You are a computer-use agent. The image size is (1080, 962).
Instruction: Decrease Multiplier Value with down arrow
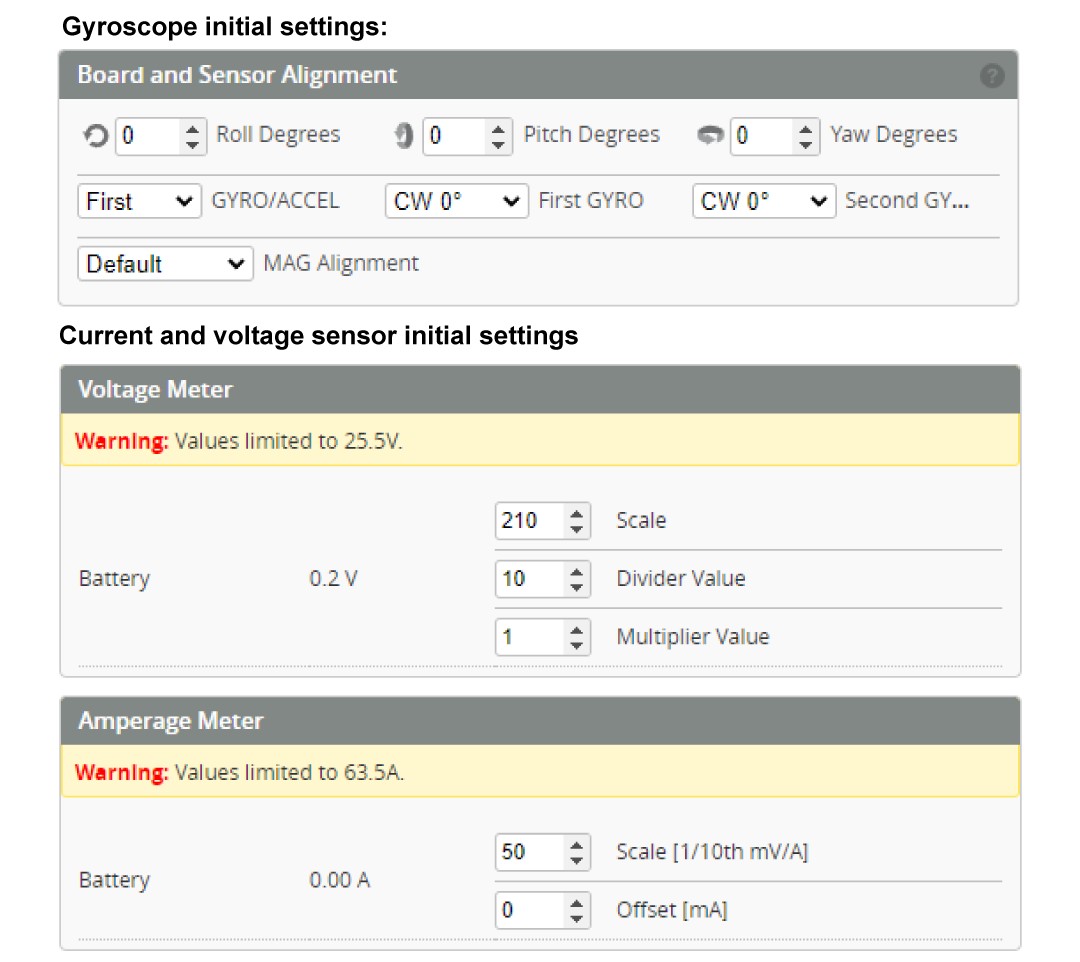point(577,646)
